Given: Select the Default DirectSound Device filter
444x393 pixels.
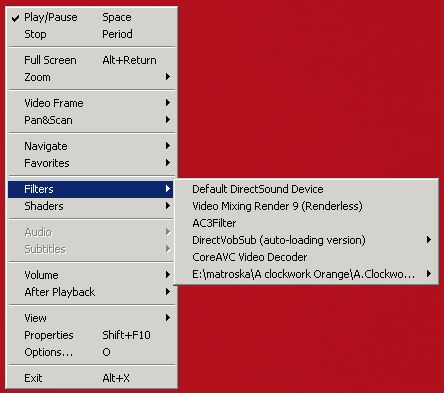Looking at the screenshot, I should [x=306, y=189].
